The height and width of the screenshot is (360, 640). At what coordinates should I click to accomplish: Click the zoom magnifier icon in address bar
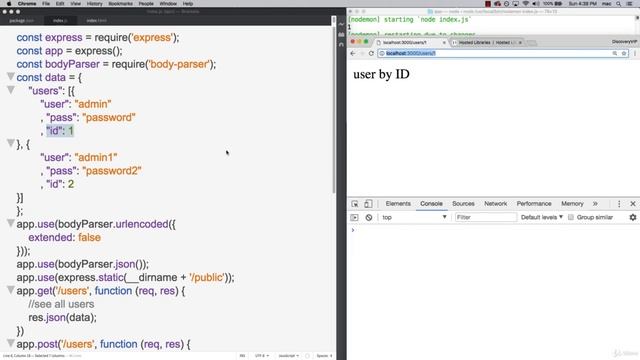(615, 53)
